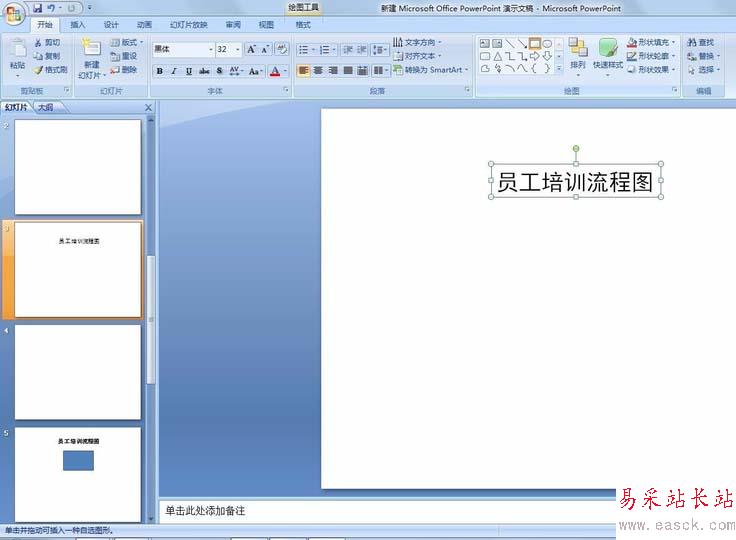Decrease font size with the small A button

pyautogui.click(x=265, y=49)
